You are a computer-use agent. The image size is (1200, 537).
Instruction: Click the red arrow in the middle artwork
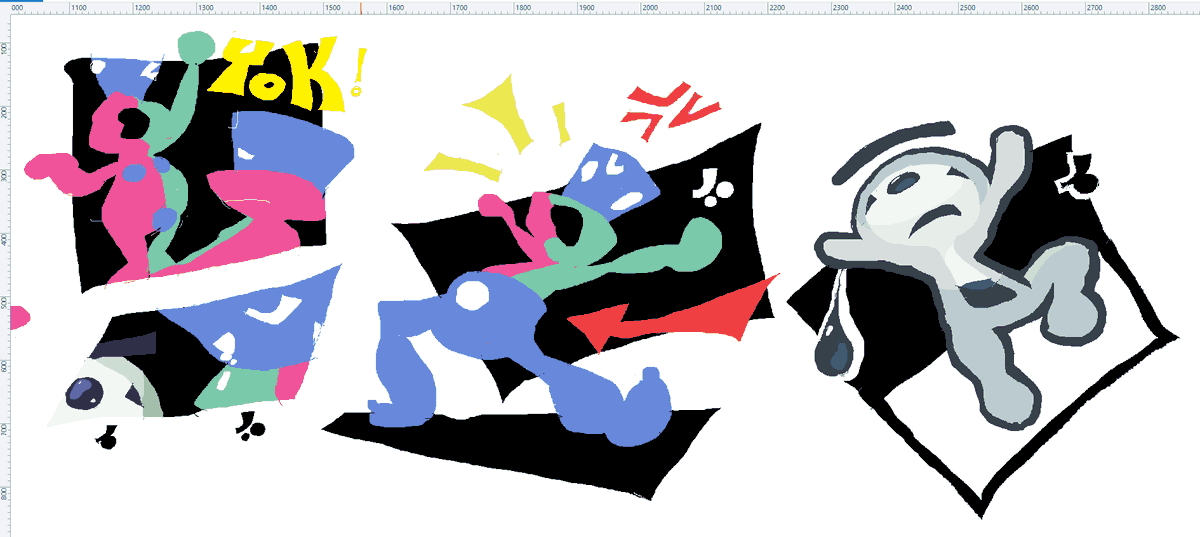click(x=673, y=314)
